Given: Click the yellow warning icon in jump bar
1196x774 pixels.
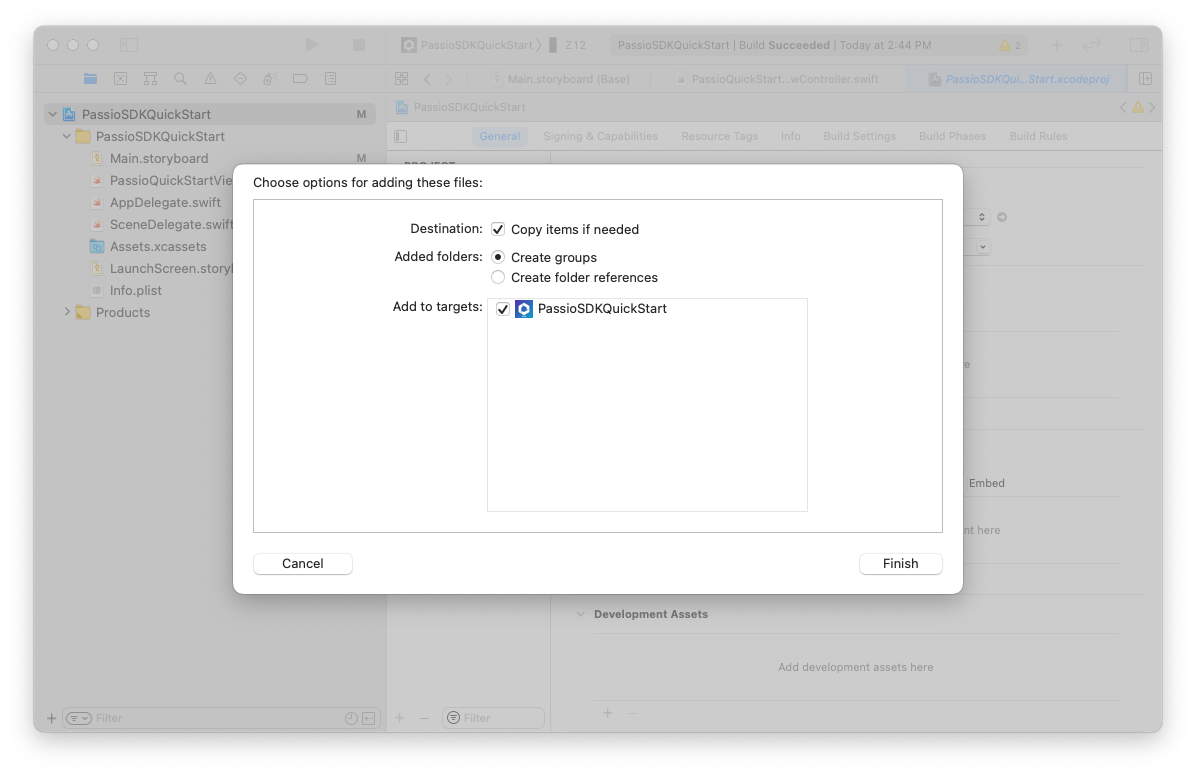Looking at the screenshot, I should [1137, 108].
